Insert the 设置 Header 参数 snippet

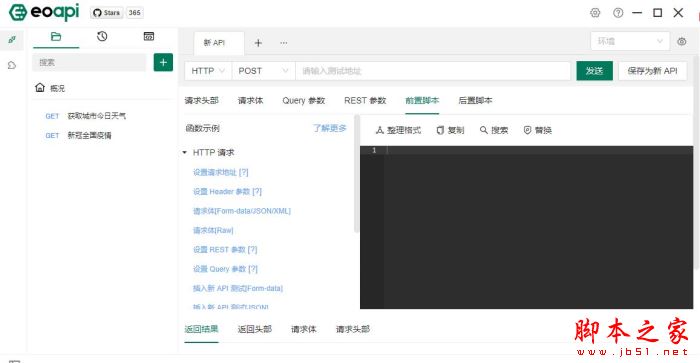tap(227, 192)
